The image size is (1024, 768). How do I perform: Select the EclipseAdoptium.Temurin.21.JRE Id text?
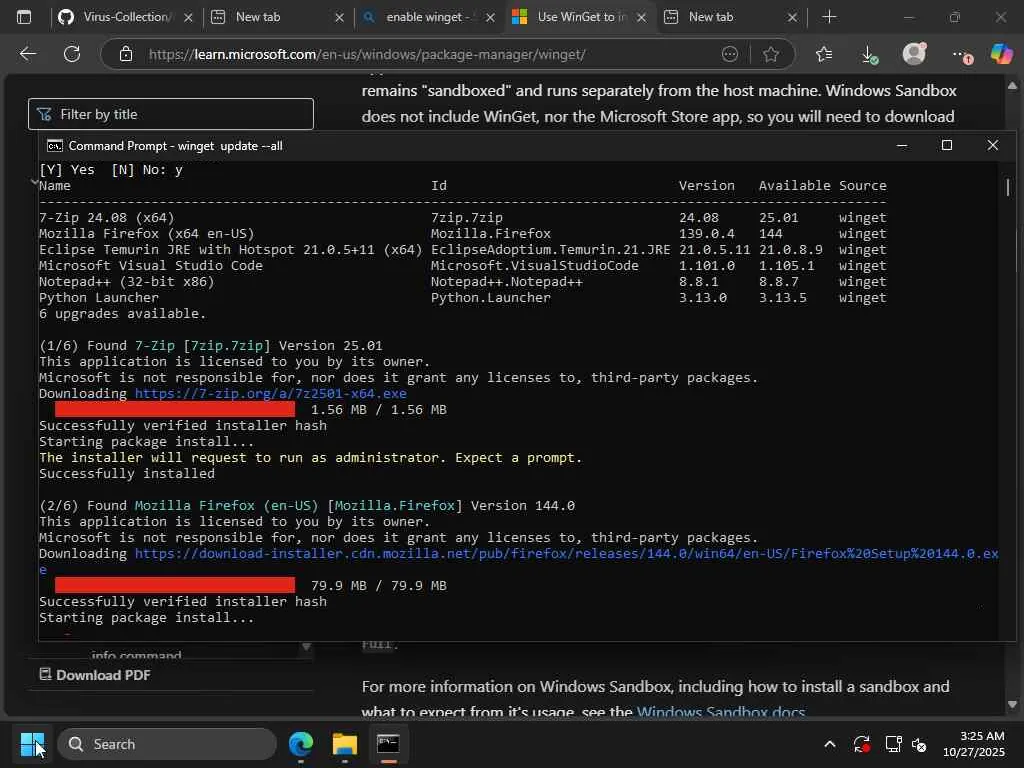[x=551, y=249]
